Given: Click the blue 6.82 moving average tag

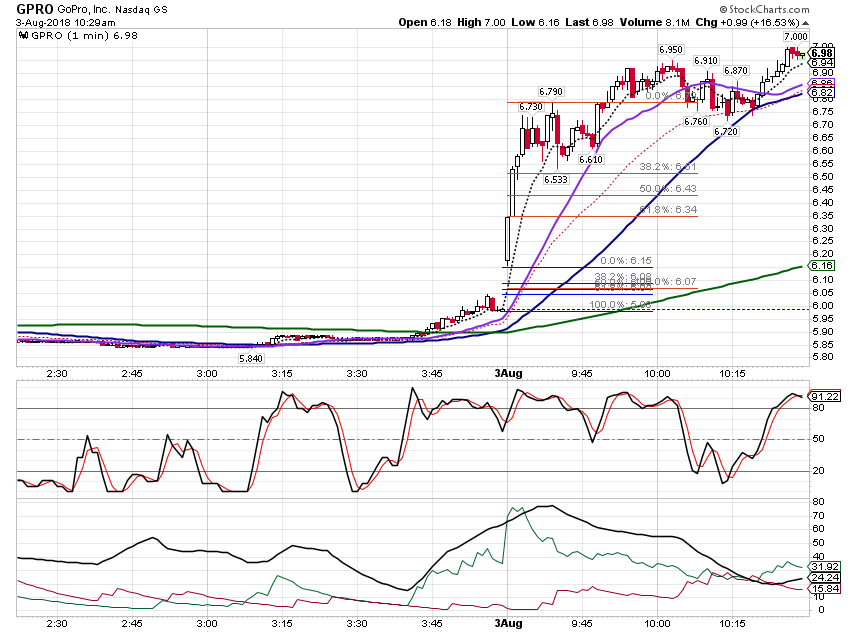Looking at the screenshot, I should pos(822,93).
